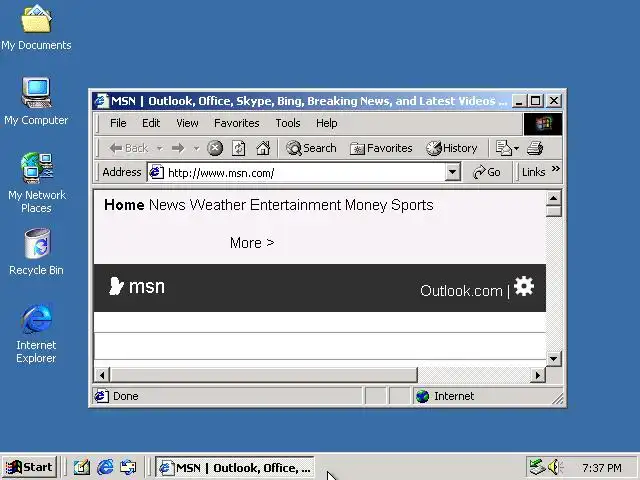Open the News link on MSN
The height and width of the screenshot is (480, 640).
[167, 205]
